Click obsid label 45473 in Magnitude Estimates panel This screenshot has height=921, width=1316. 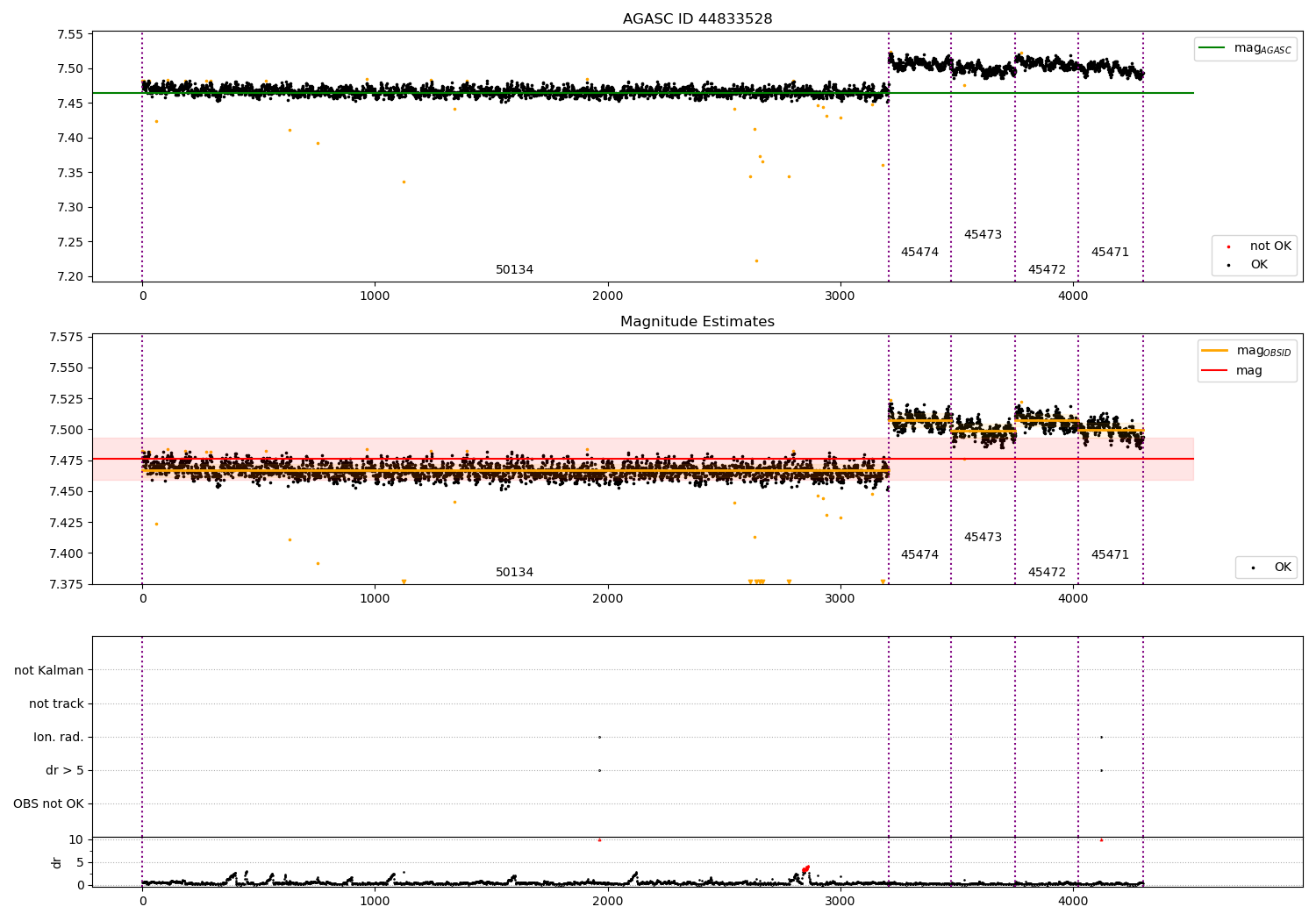[x=983, y=538]
